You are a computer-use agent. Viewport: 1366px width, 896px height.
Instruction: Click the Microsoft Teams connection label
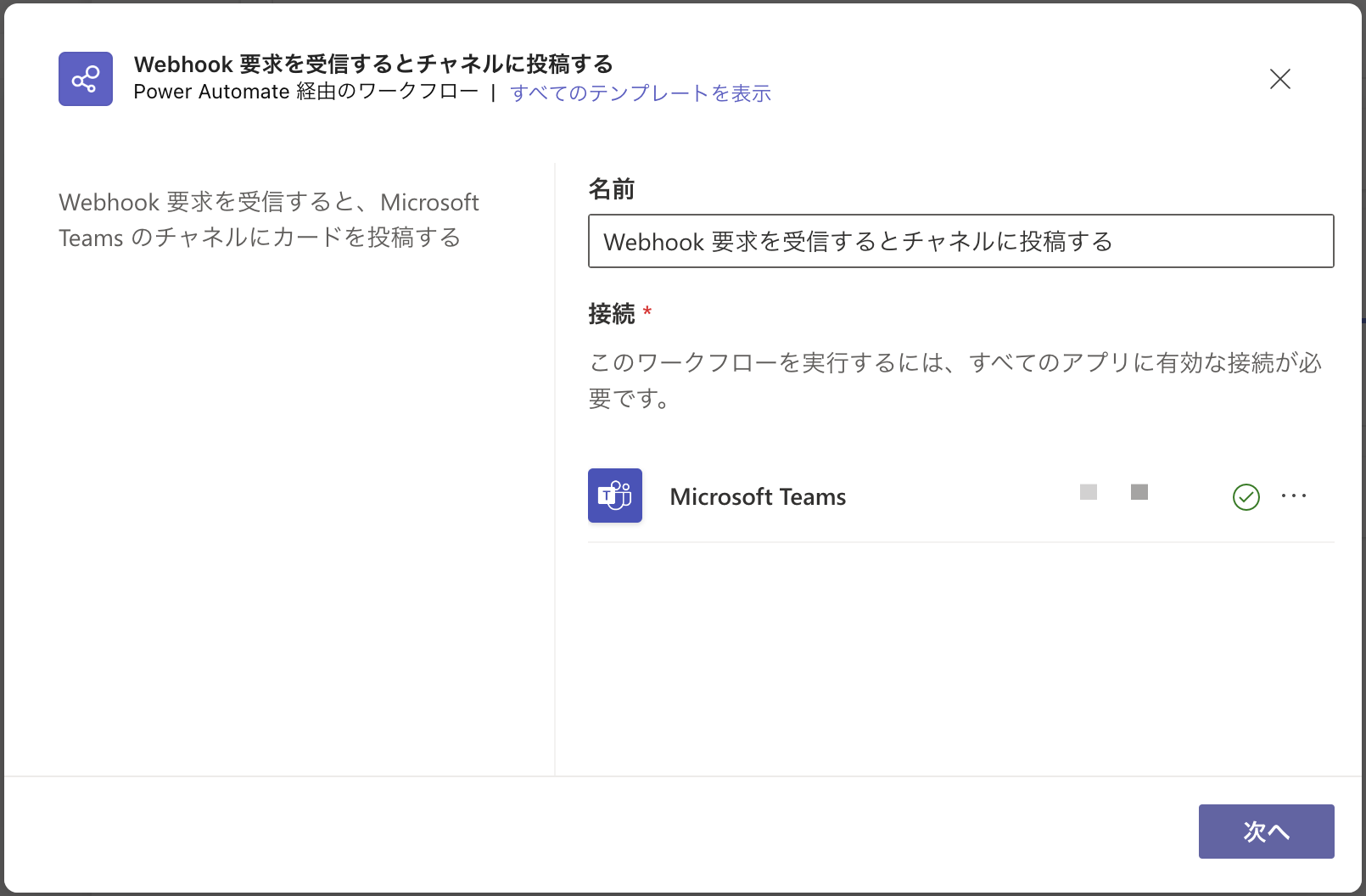click(x=758, y=496)
